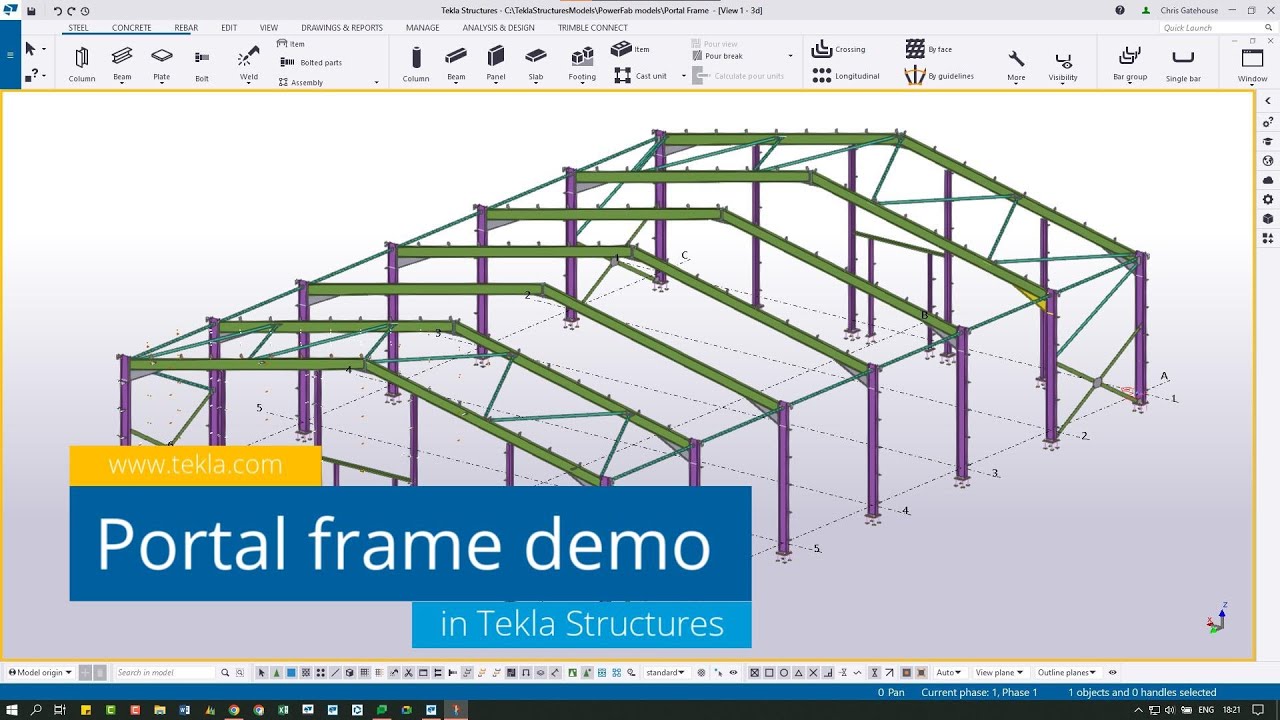The width and height of the screenshot is (1280, 720).
Task: Choose rebar By face tool
Action: tap(929, 49)
